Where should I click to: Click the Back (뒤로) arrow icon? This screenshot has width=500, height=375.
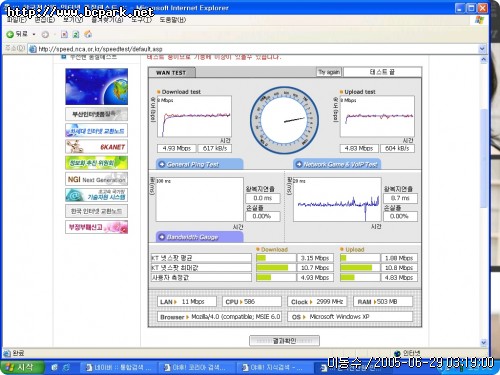(x=10, y=34)
